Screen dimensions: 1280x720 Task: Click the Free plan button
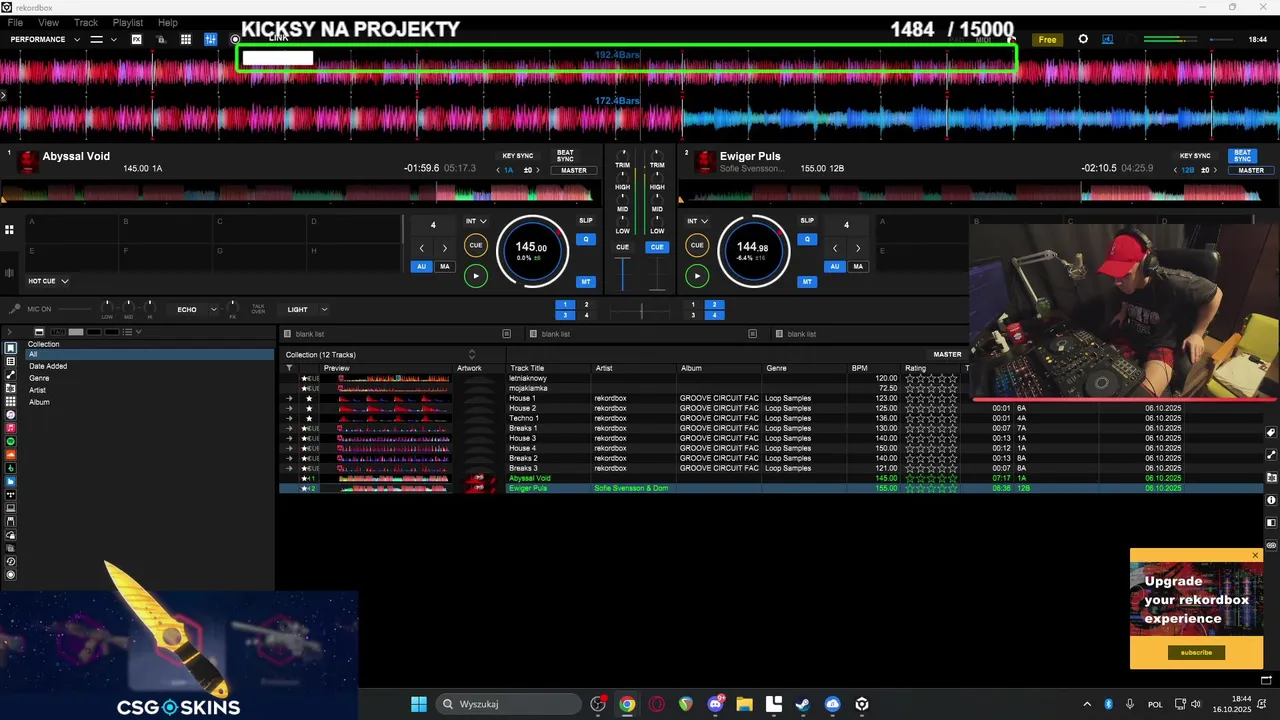pos(1047,40)
